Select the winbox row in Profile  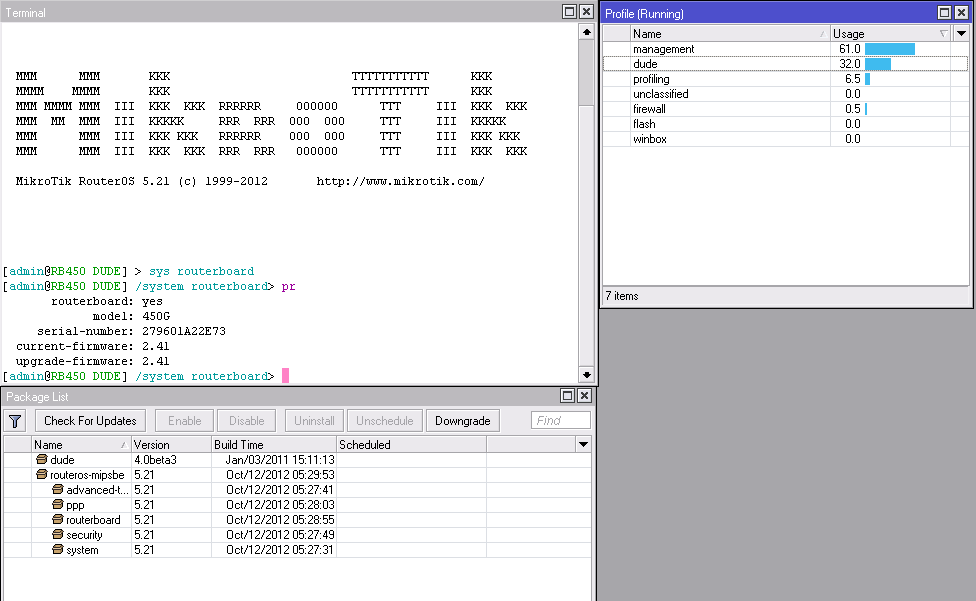[786, 139]
